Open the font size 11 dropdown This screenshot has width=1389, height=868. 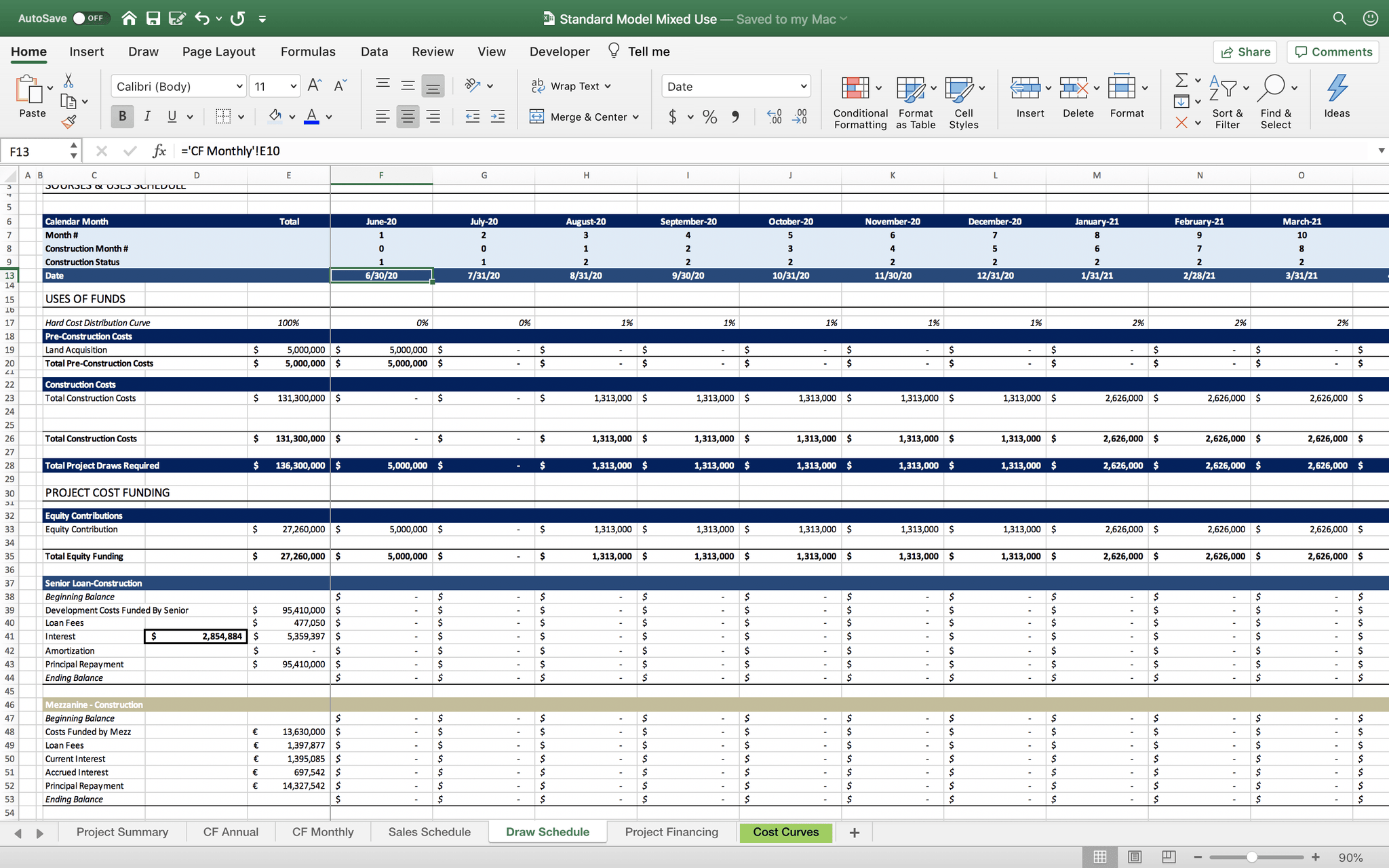(293, 86)
